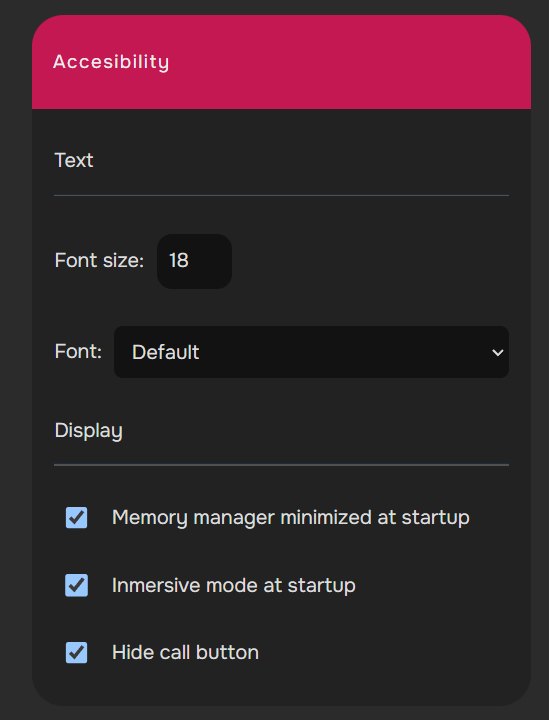Click the Font label next to dropdown

(x=78, y=352)
